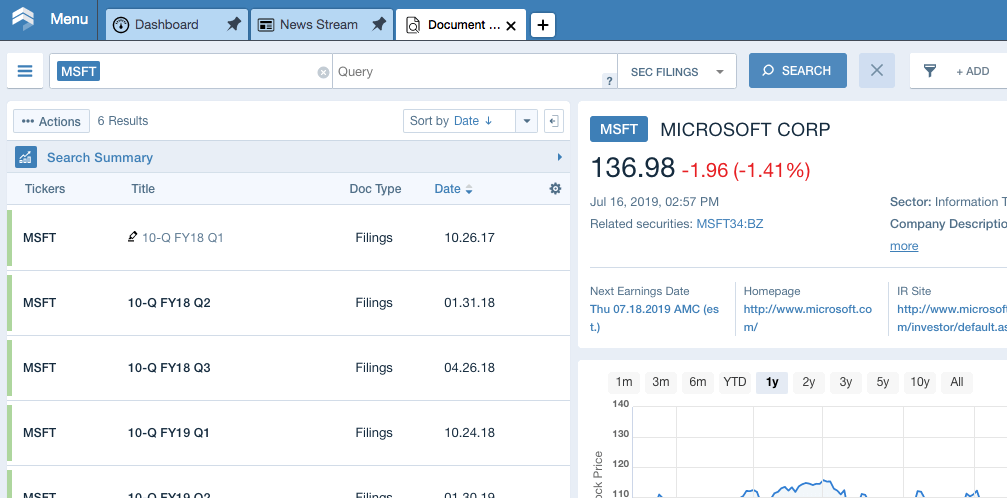Set chart range to 3m
Viewport: 1007px width, 498px height.
coord(661,382)
